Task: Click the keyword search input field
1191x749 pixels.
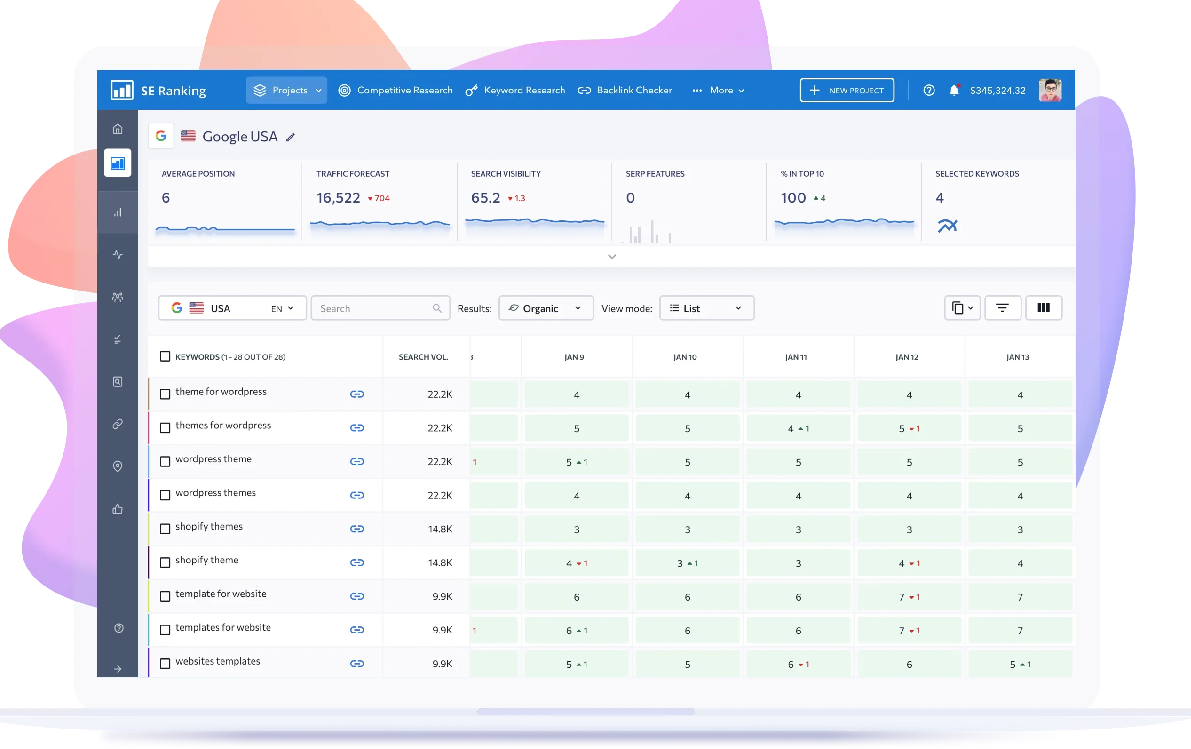Action: [374, 308]
